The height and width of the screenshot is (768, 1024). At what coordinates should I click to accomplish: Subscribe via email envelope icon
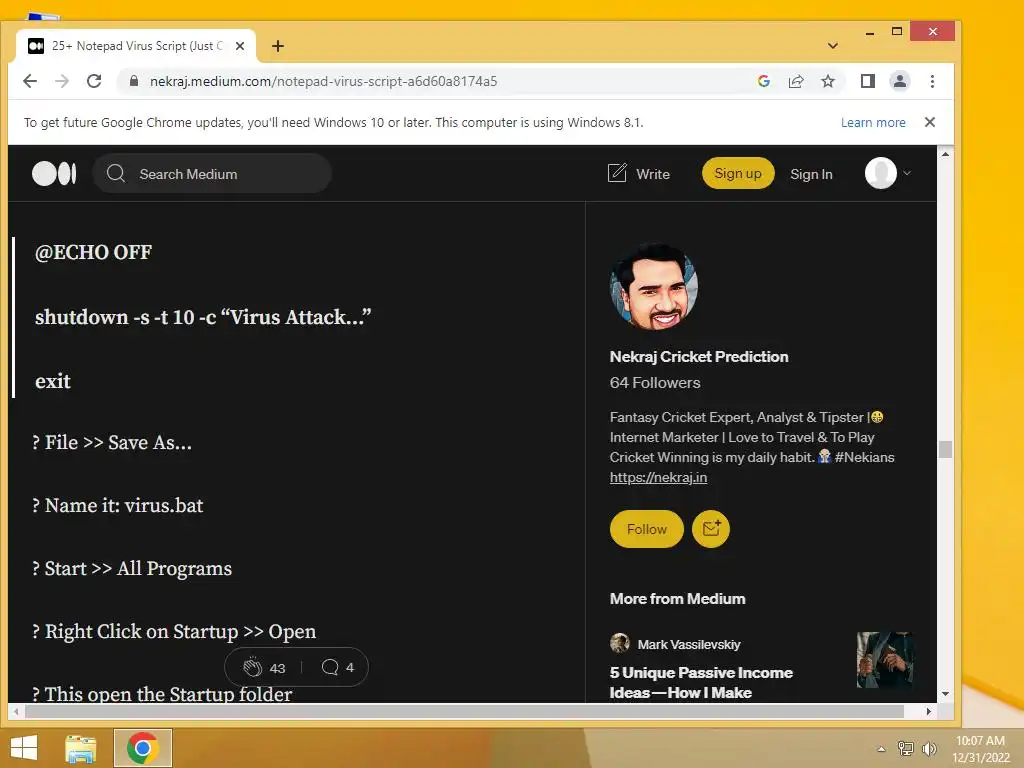click(711, 529)
